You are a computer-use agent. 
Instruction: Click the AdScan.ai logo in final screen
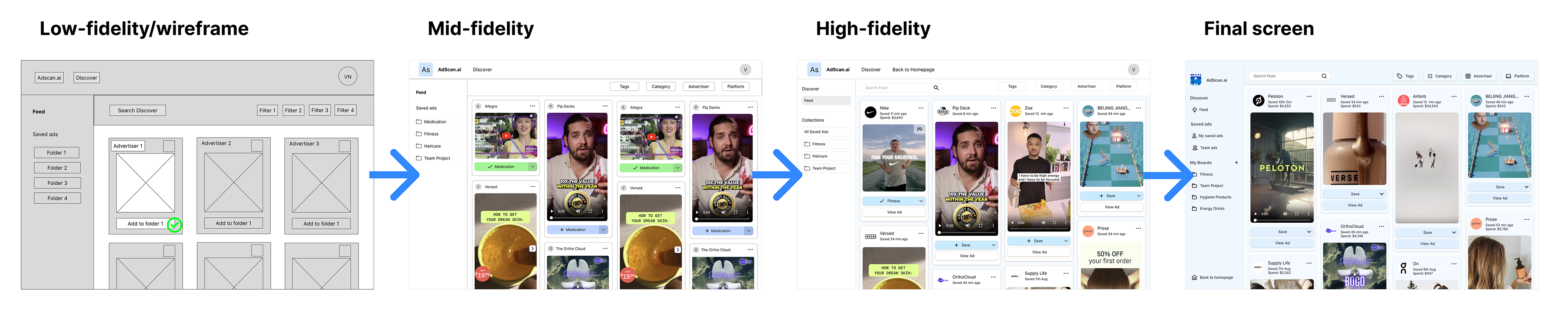1196,80
